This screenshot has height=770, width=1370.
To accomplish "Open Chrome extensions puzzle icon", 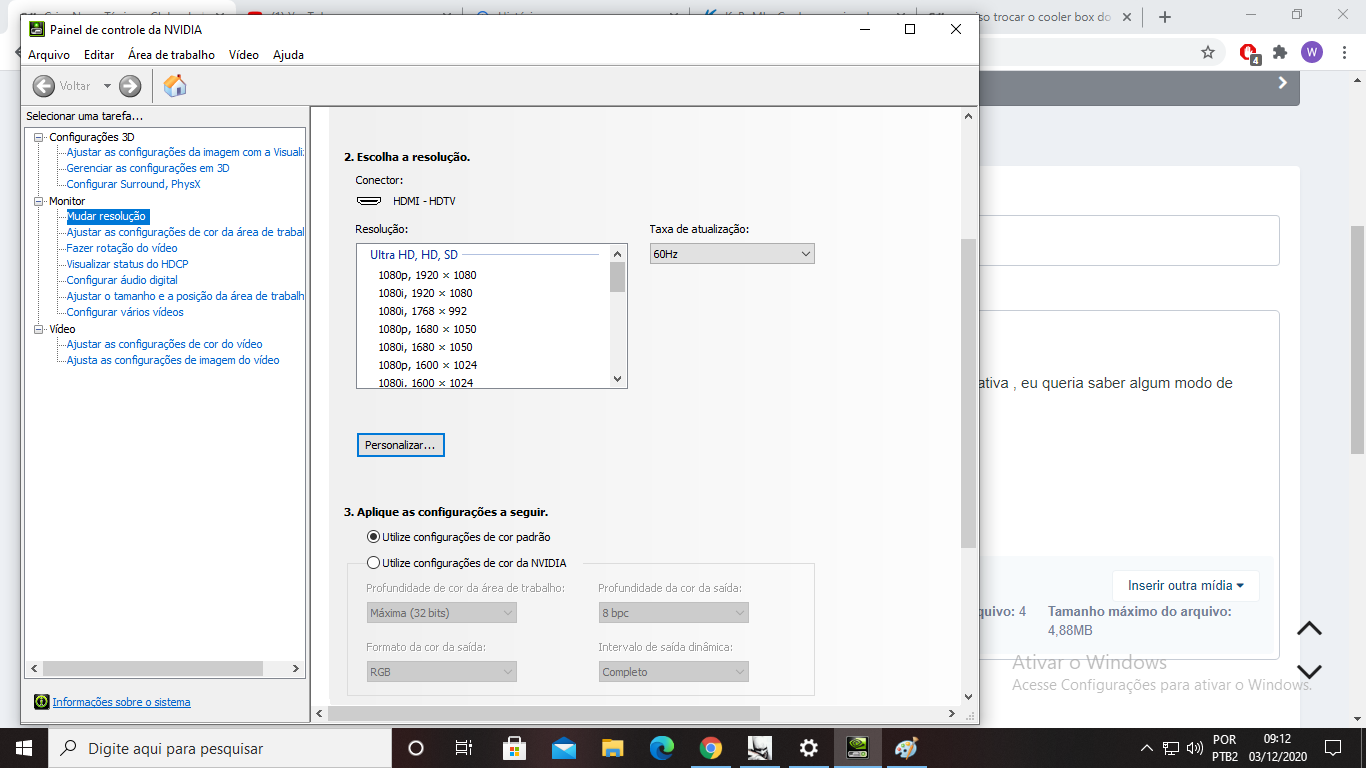I will [x=1279, y=52].
